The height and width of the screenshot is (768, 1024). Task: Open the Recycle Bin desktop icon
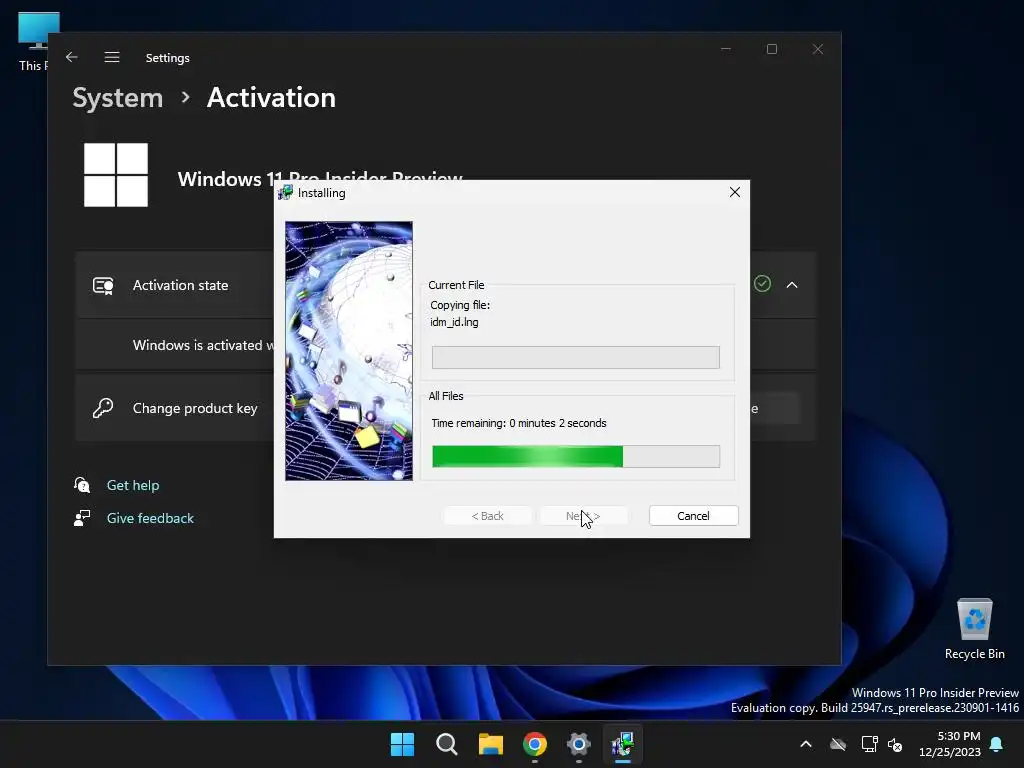tap(974, 629)
